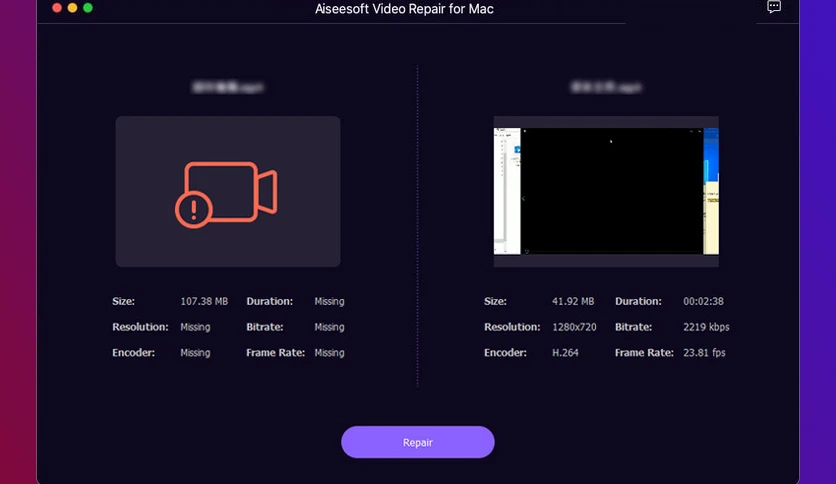Click the 00:02:38 duration value
Screen dimensions: 836x484
tap(703, 301)
